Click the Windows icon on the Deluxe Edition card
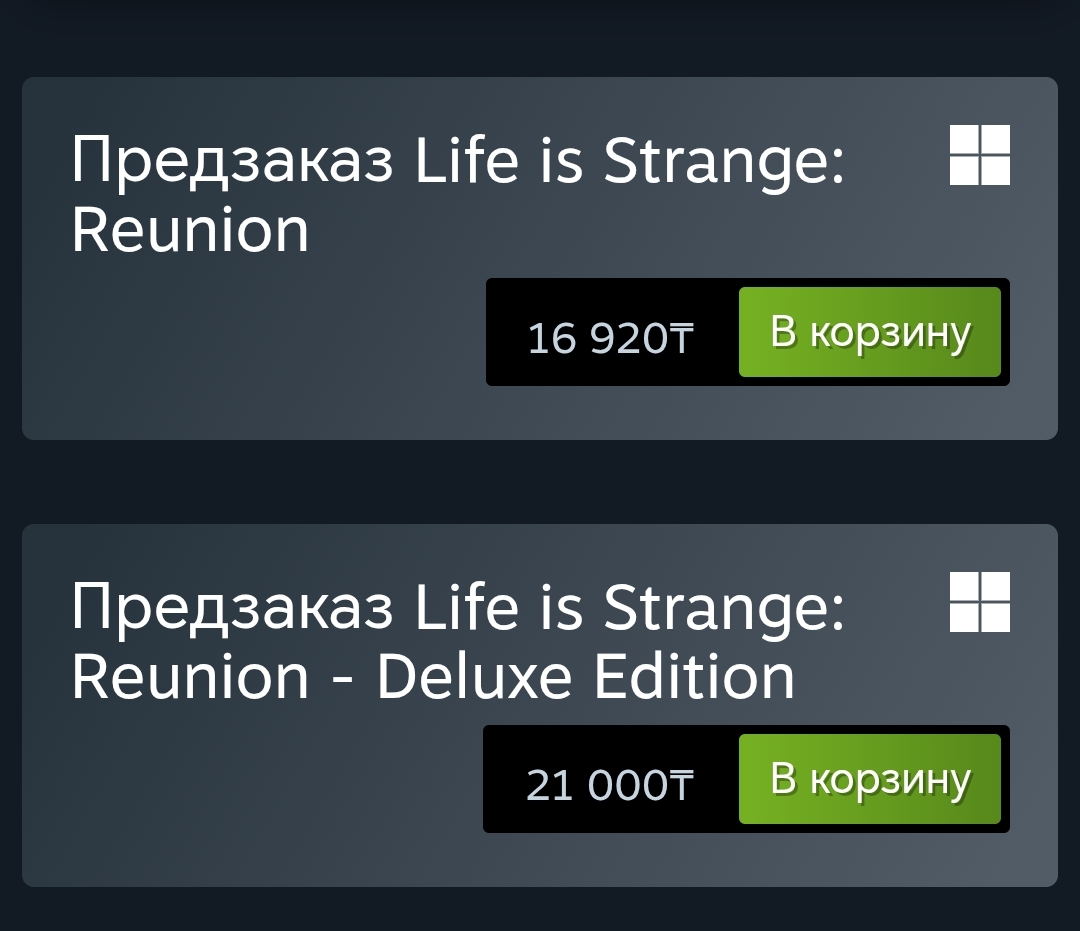This screenshot has height=931, width=1080. tap(979, 603)
